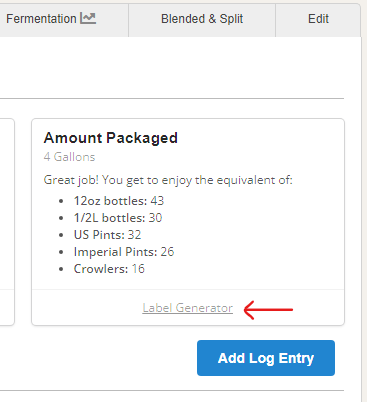
Task: Click the number 43 after 12oz bottles
Action: click(157, 201)
